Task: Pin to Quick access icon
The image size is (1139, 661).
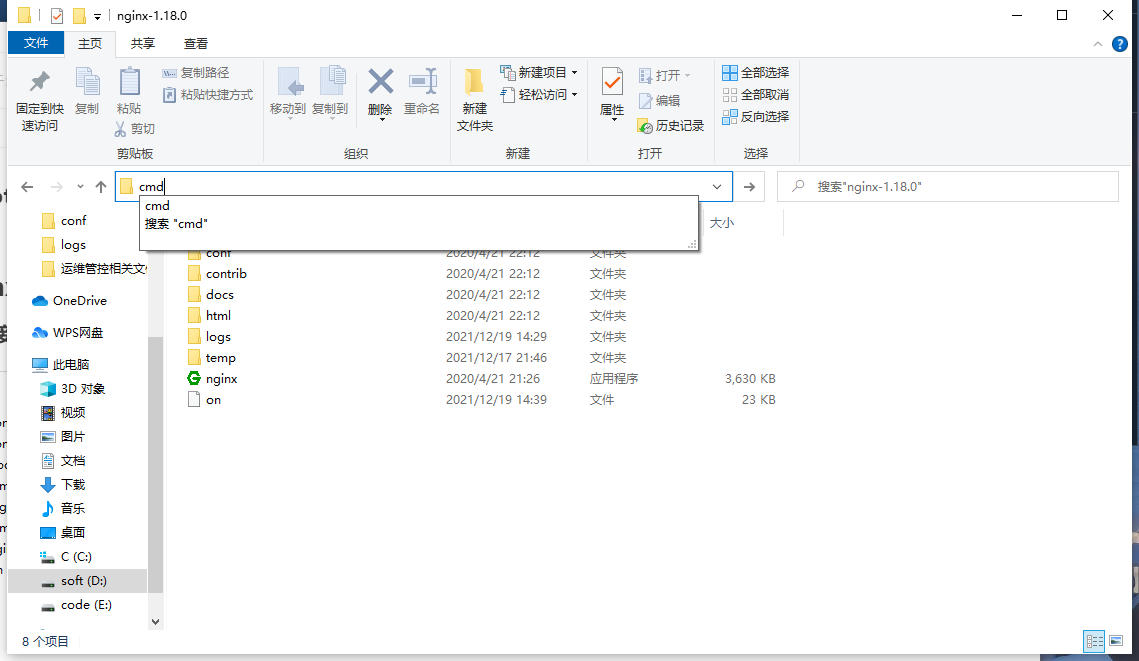Action: (x=40, y=83)
